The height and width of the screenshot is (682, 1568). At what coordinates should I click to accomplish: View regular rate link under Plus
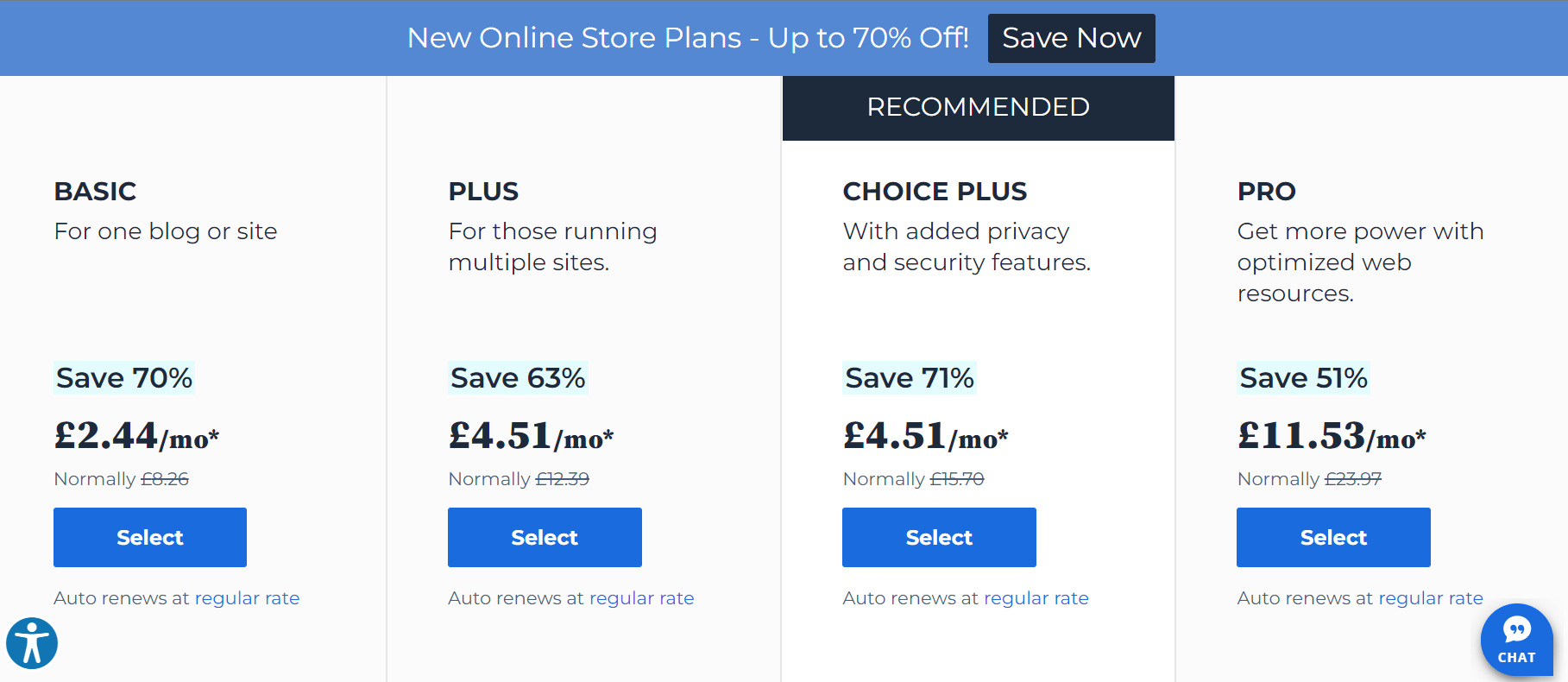[641, 598]
